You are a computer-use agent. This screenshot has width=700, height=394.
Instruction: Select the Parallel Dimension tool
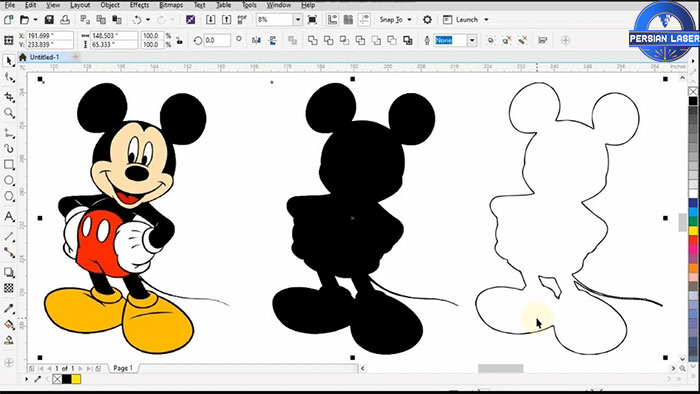coord(9,236)
